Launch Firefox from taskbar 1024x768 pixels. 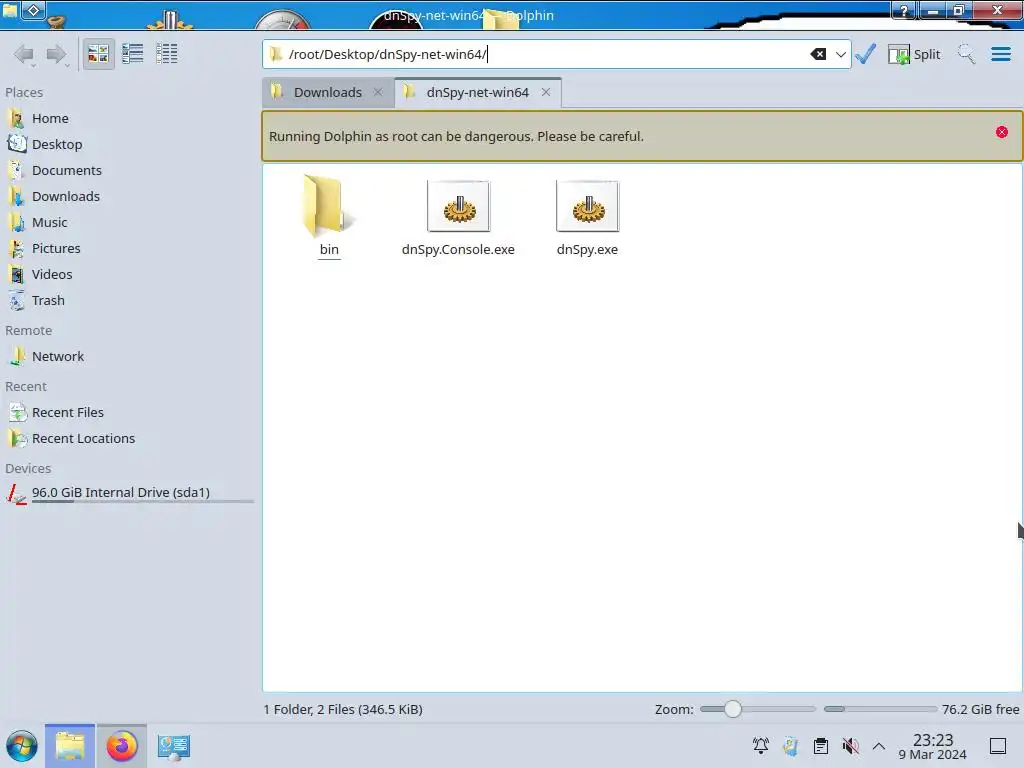tap(122, 746)
